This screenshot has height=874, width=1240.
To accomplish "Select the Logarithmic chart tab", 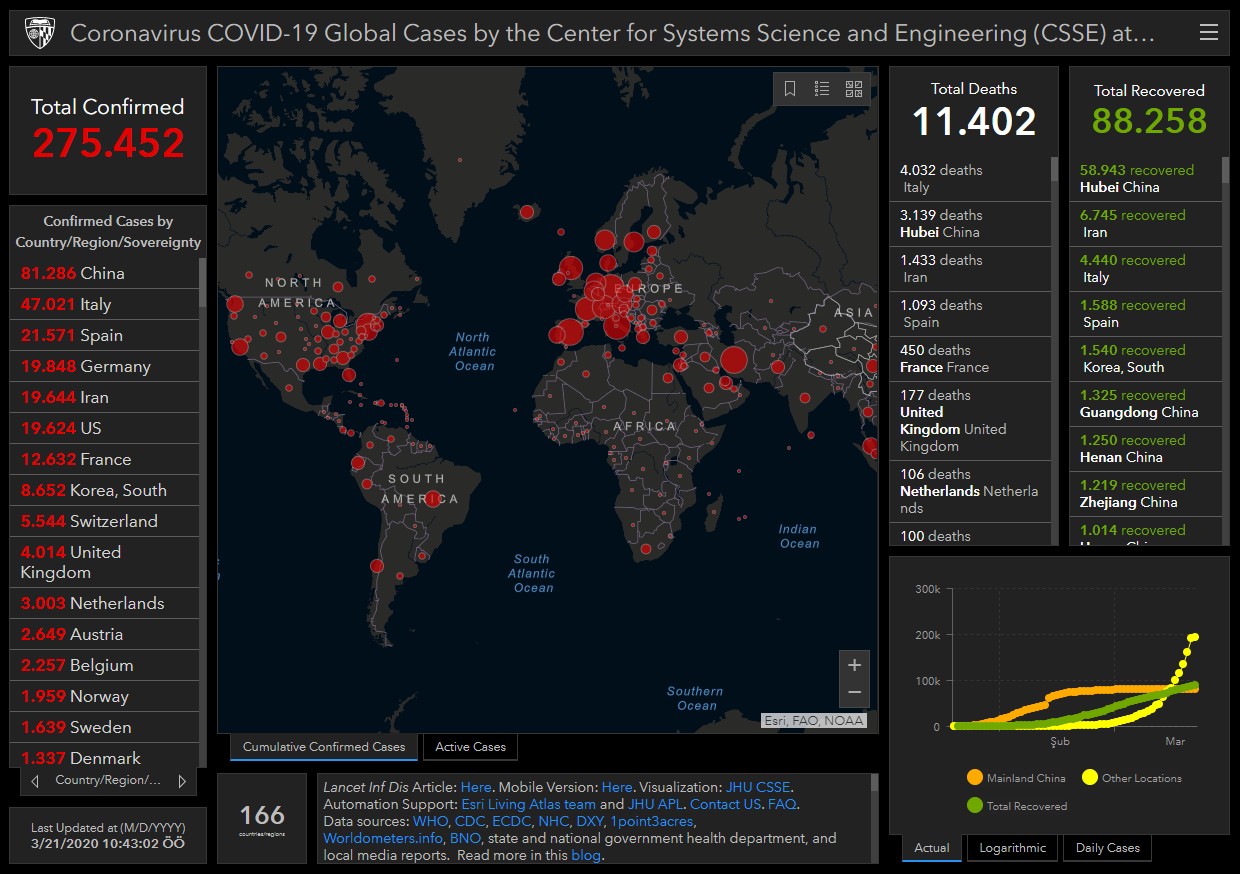I will 1012,848.
